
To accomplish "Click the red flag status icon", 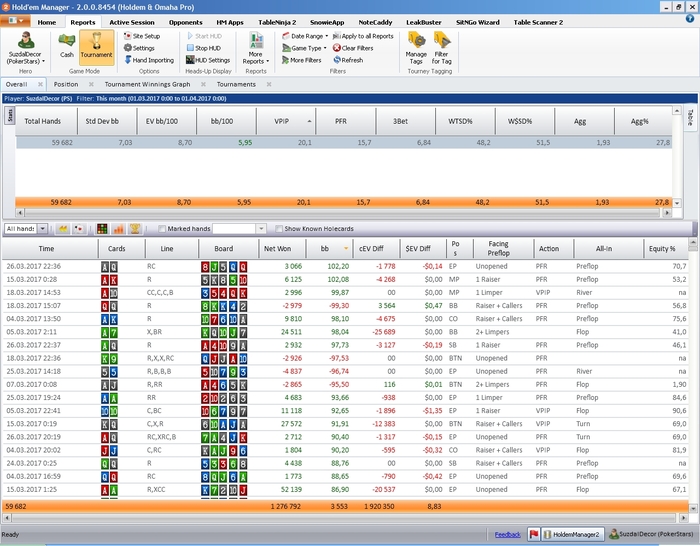I will click(533, 534).
